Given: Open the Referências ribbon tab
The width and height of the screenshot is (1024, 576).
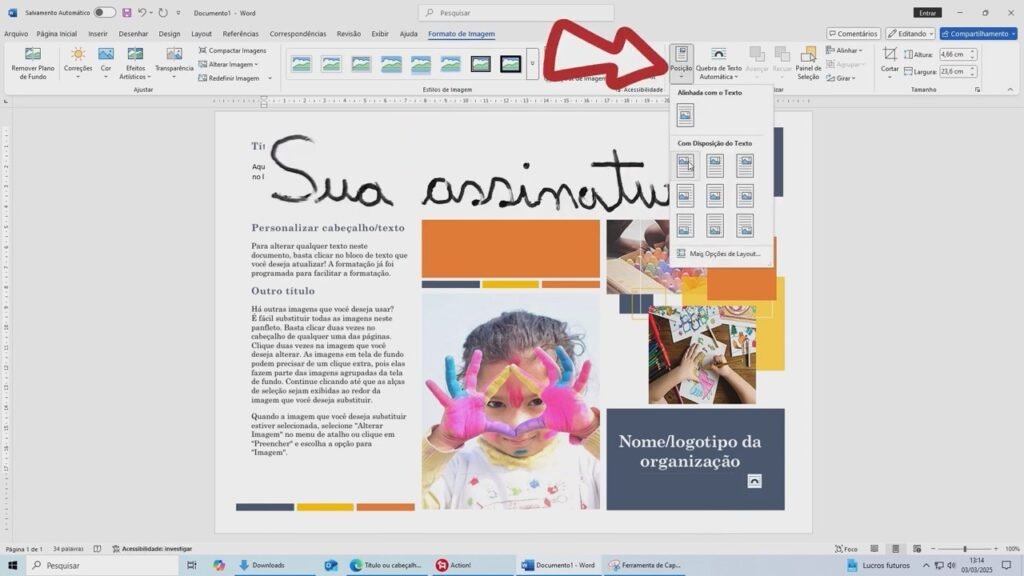Looking at the screenshot, I should pyautogui.click(x=240, y=33).
